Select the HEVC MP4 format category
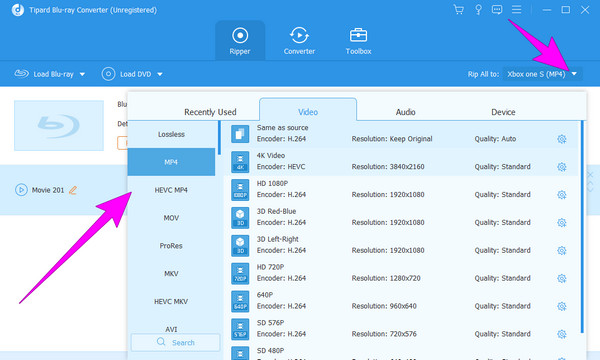The height and width of the screenshot is (360, 600). coord(171,190)
